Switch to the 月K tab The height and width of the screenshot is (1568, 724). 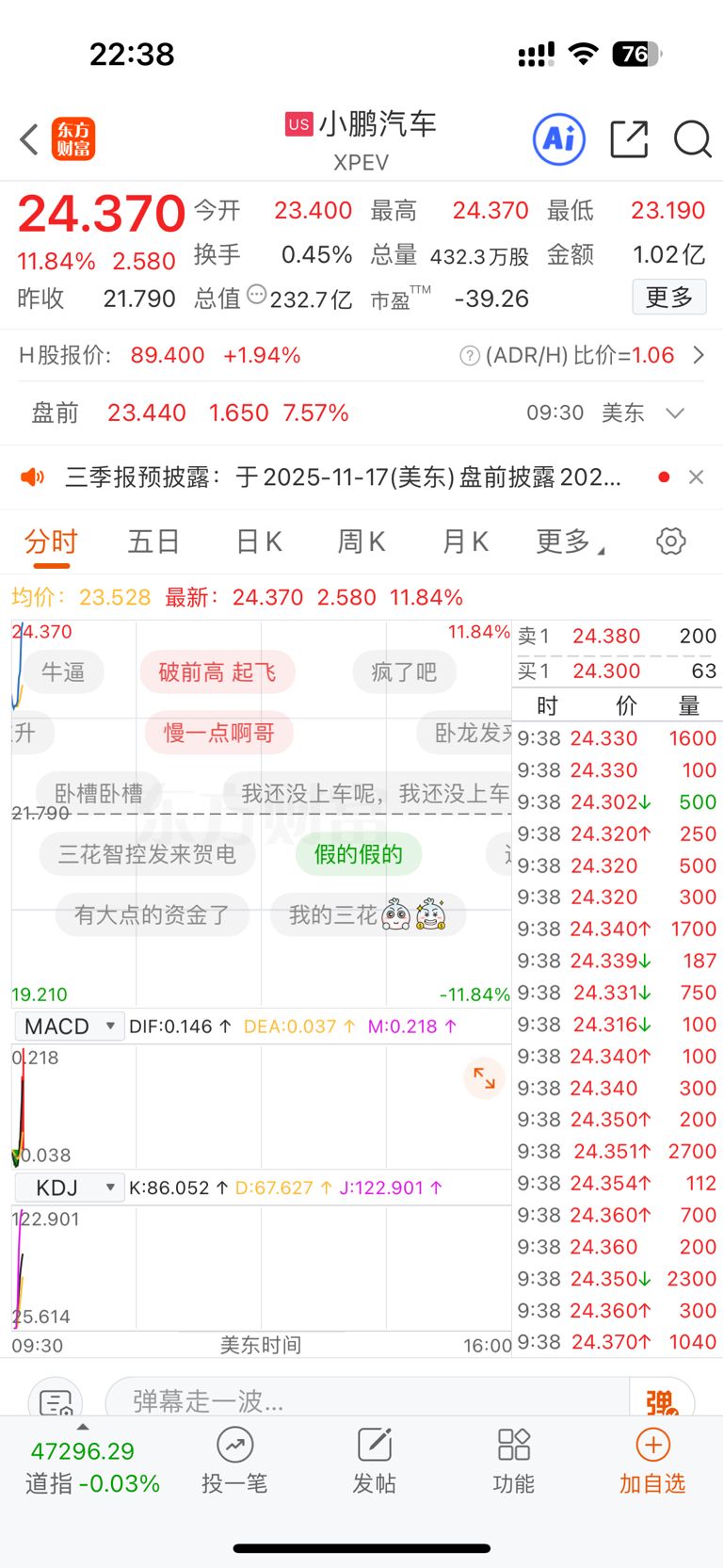coord(465,542)
